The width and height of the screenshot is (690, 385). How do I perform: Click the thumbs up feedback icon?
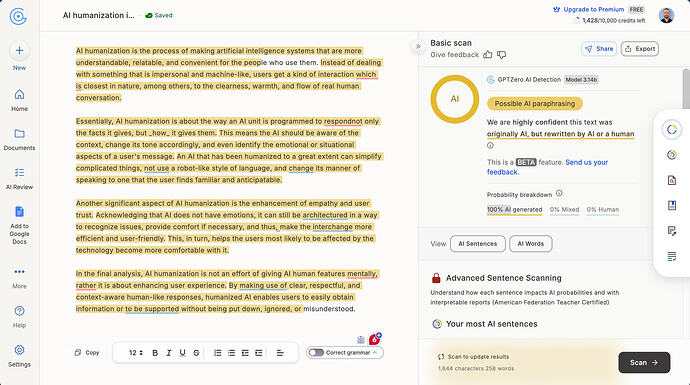[x=488, y=55]
